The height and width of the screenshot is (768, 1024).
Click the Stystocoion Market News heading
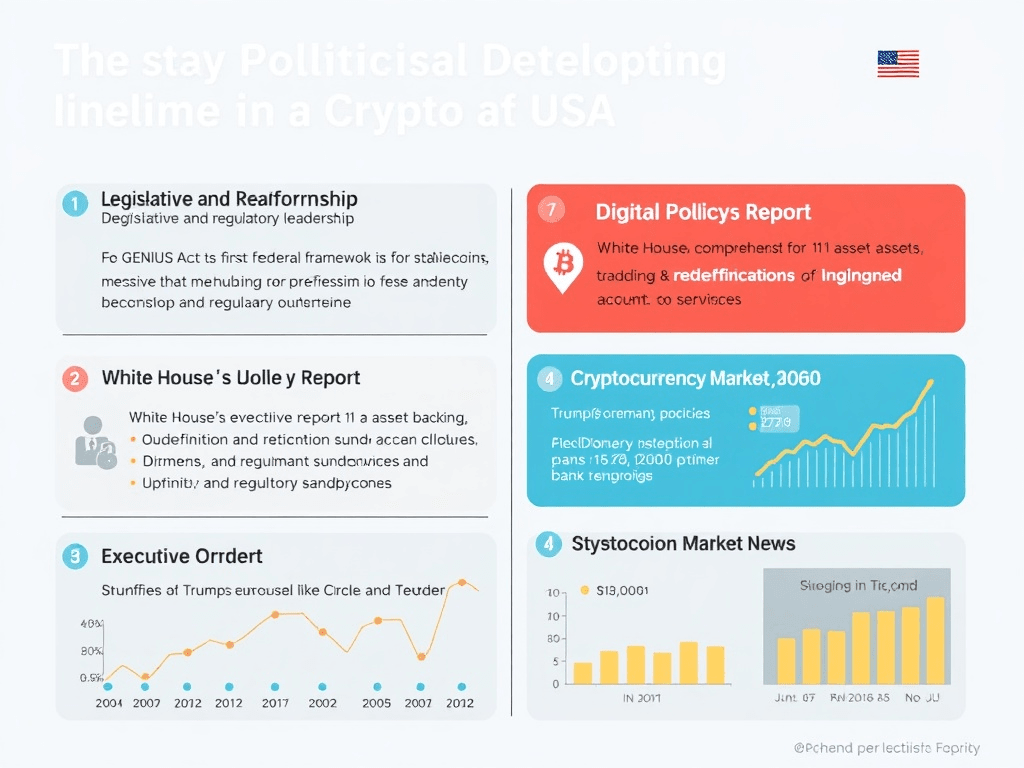[x=683, y=543]
